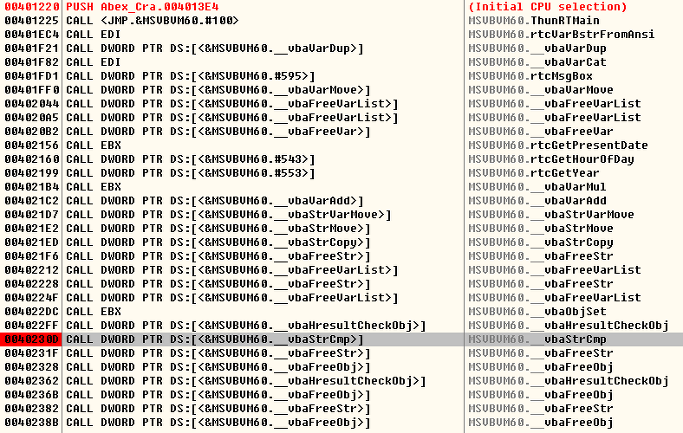Select highlighted breakpoint address 0040230D
The height and width of the screenshot is (433, 683).
[x=31, y=340]
